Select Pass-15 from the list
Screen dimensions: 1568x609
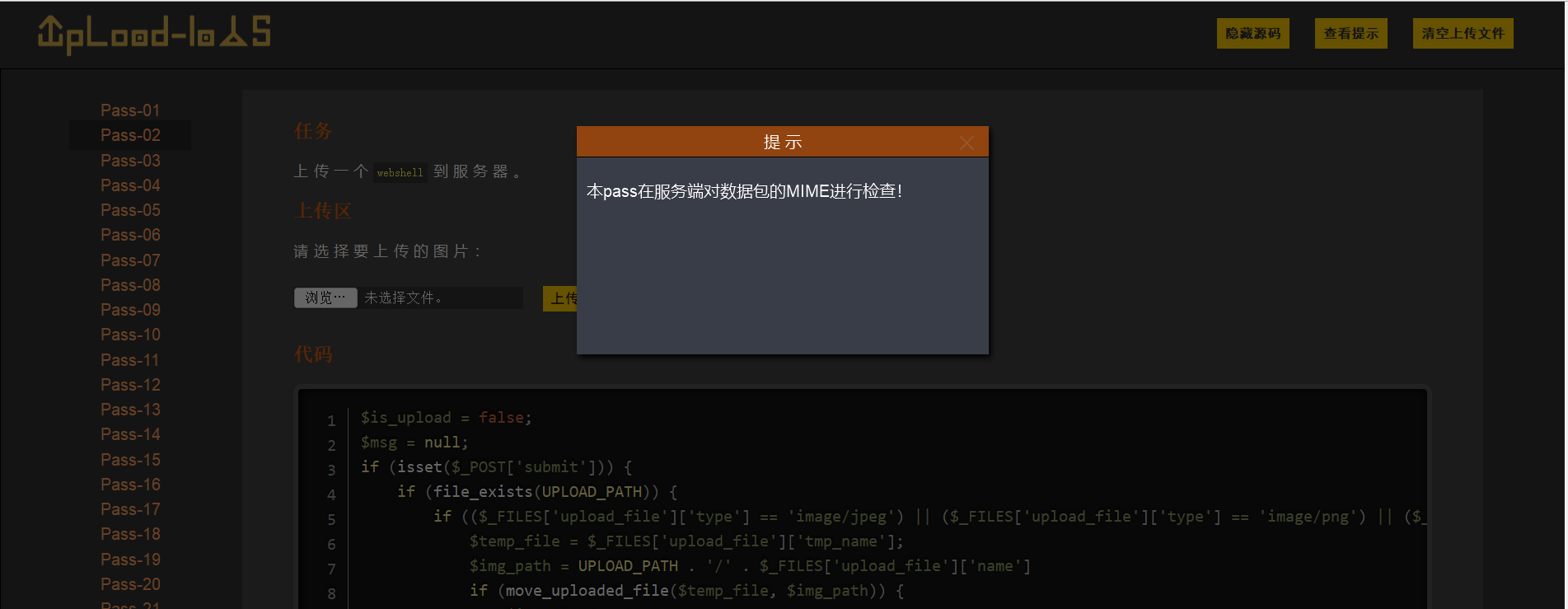(x=130, y=460)
